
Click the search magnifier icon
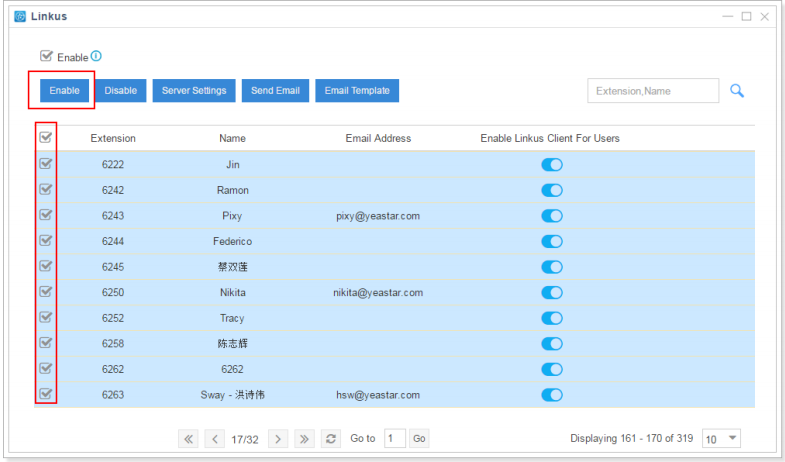737,91
